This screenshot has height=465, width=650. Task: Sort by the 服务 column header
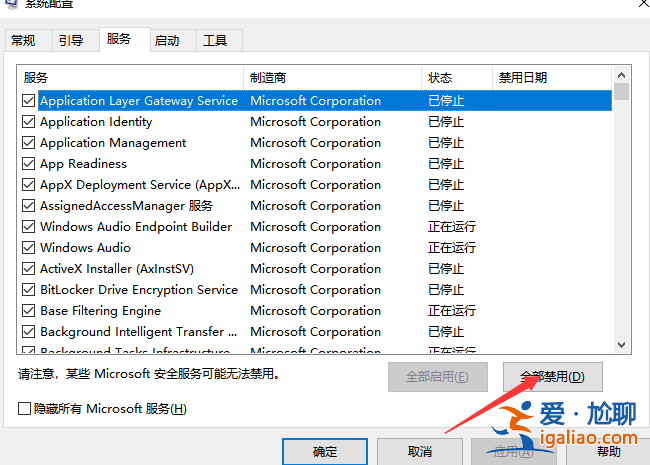tap(130, 78)
